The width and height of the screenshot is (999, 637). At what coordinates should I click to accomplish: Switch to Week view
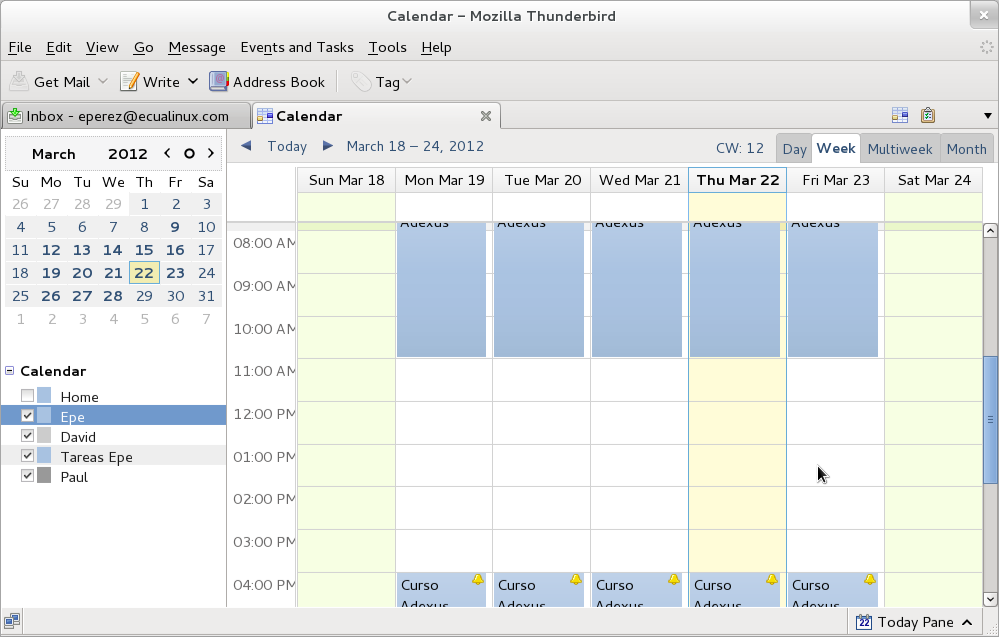[836, 148]
